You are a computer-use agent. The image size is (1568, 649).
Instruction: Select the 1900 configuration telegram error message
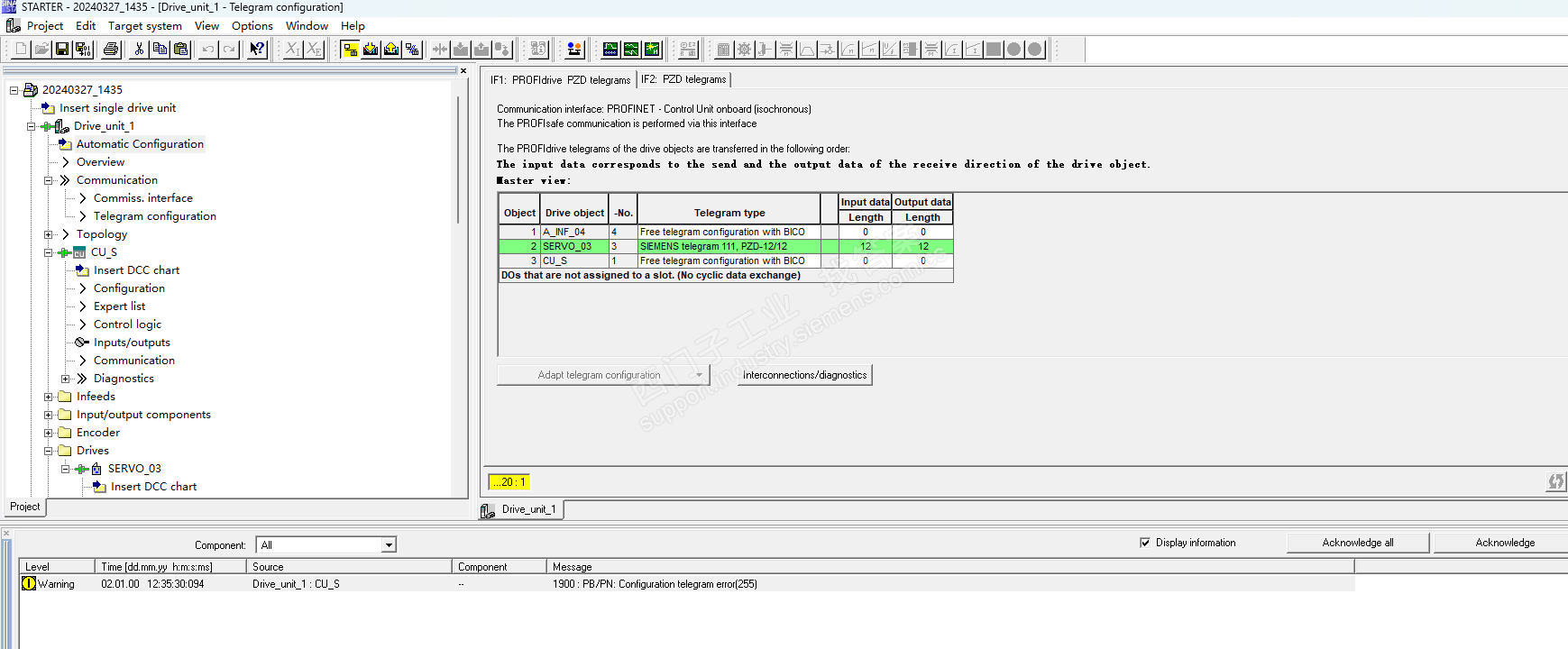coord(655,584)
